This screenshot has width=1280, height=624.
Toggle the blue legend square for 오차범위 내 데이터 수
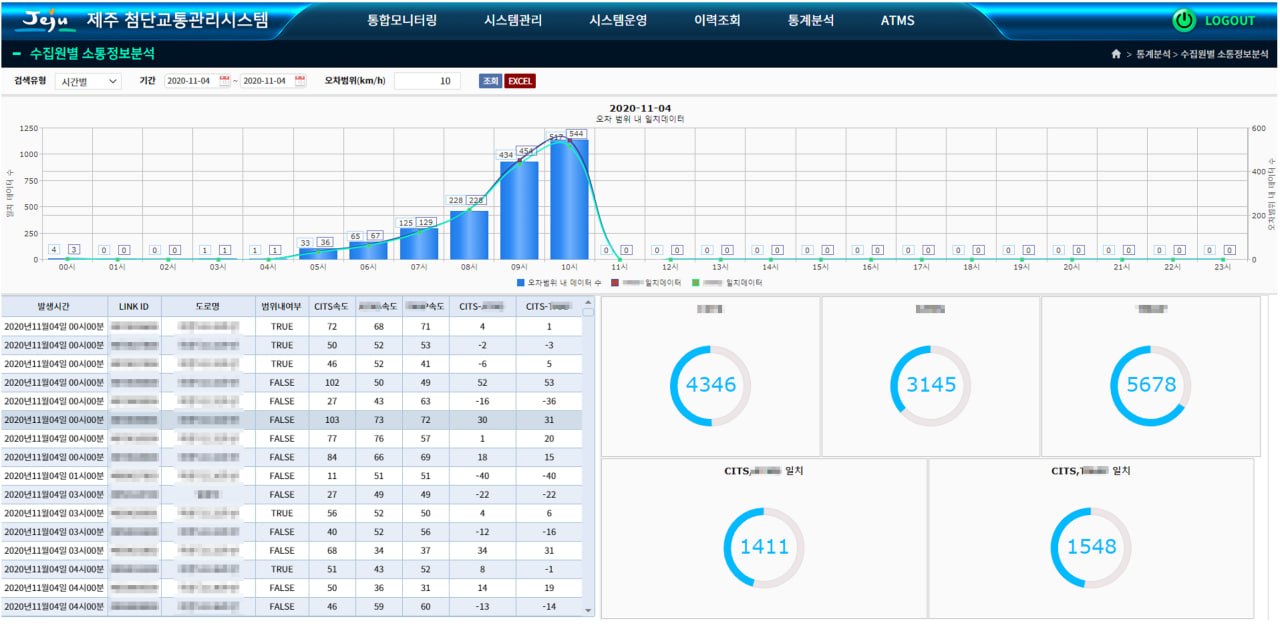coord(522,283)
